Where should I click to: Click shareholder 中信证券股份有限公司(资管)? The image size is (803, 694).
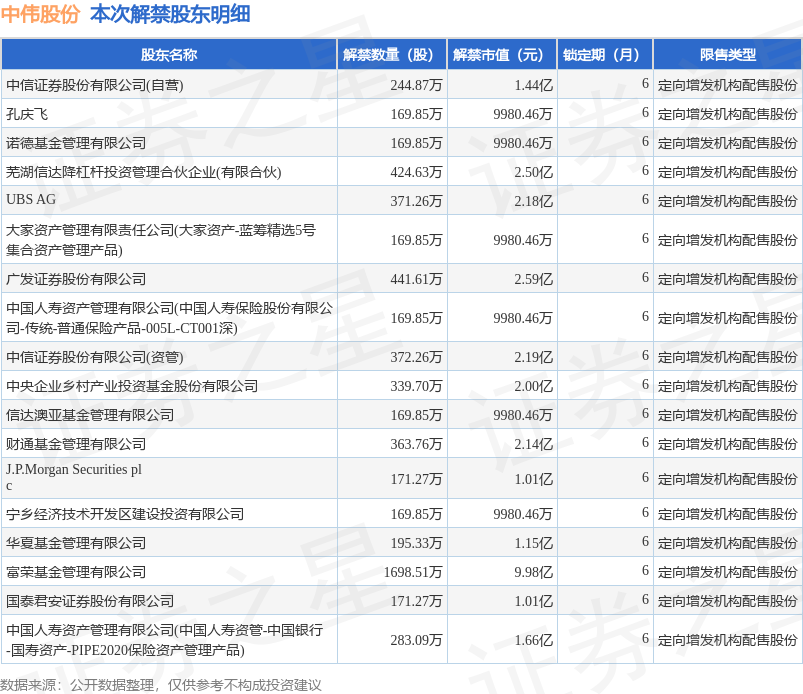[95, 357]
